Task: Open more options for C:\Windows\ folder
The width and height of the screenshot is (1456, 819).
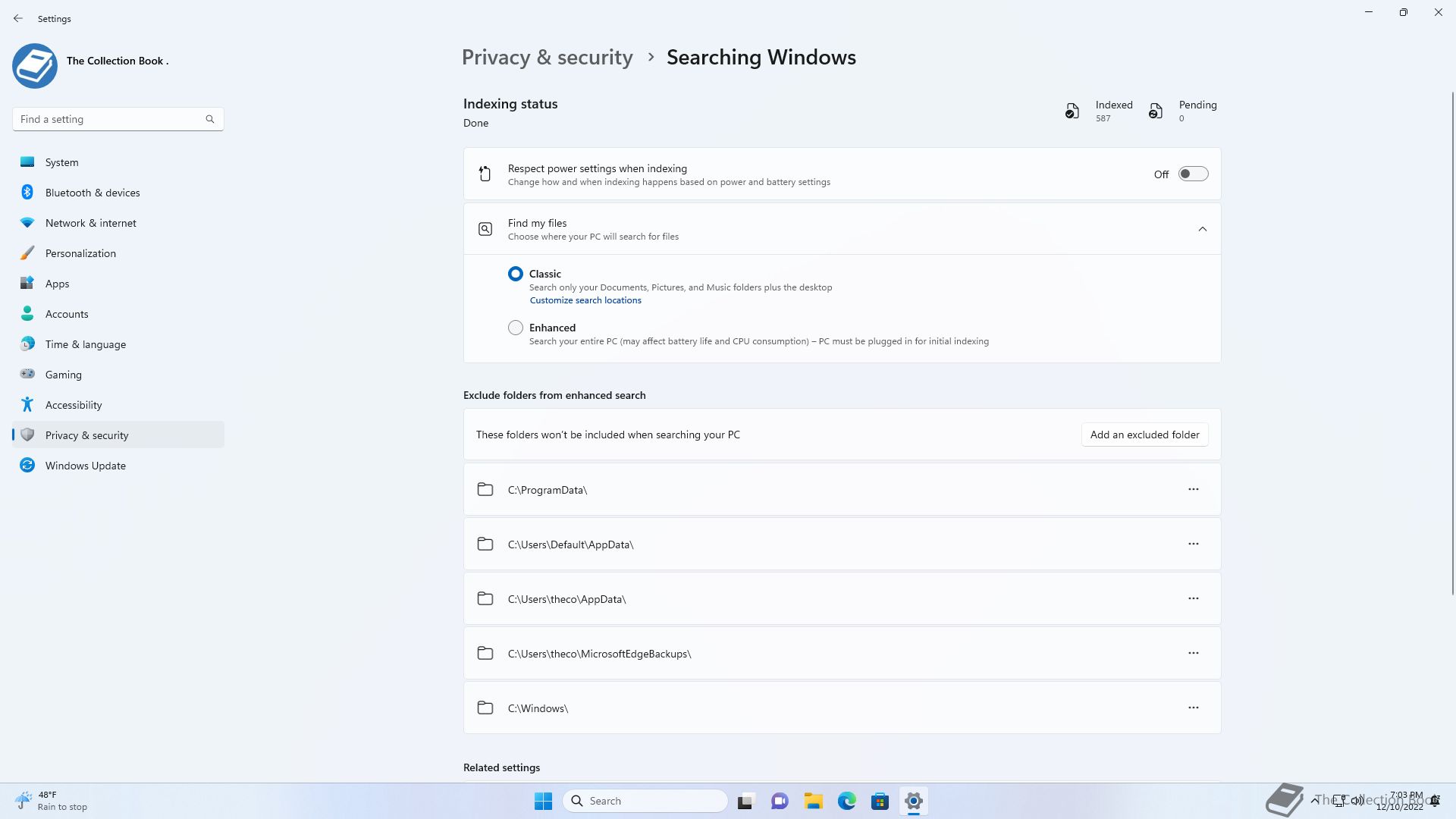Action: (x=1193, y=708)
